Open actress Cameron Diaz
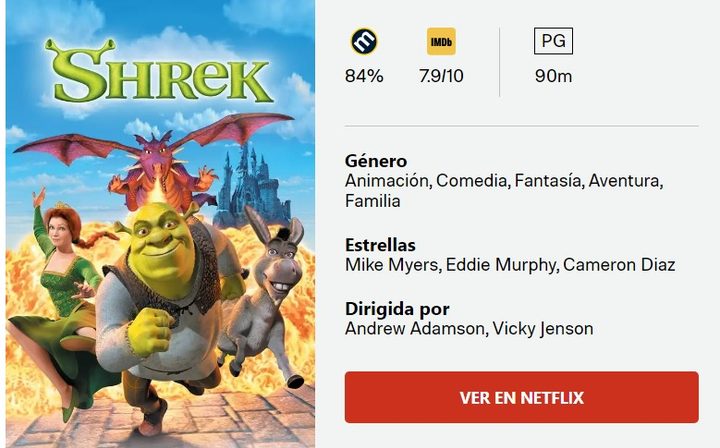Screen dimensions: 720x448 pyautogui.click(x=619, y=265)
